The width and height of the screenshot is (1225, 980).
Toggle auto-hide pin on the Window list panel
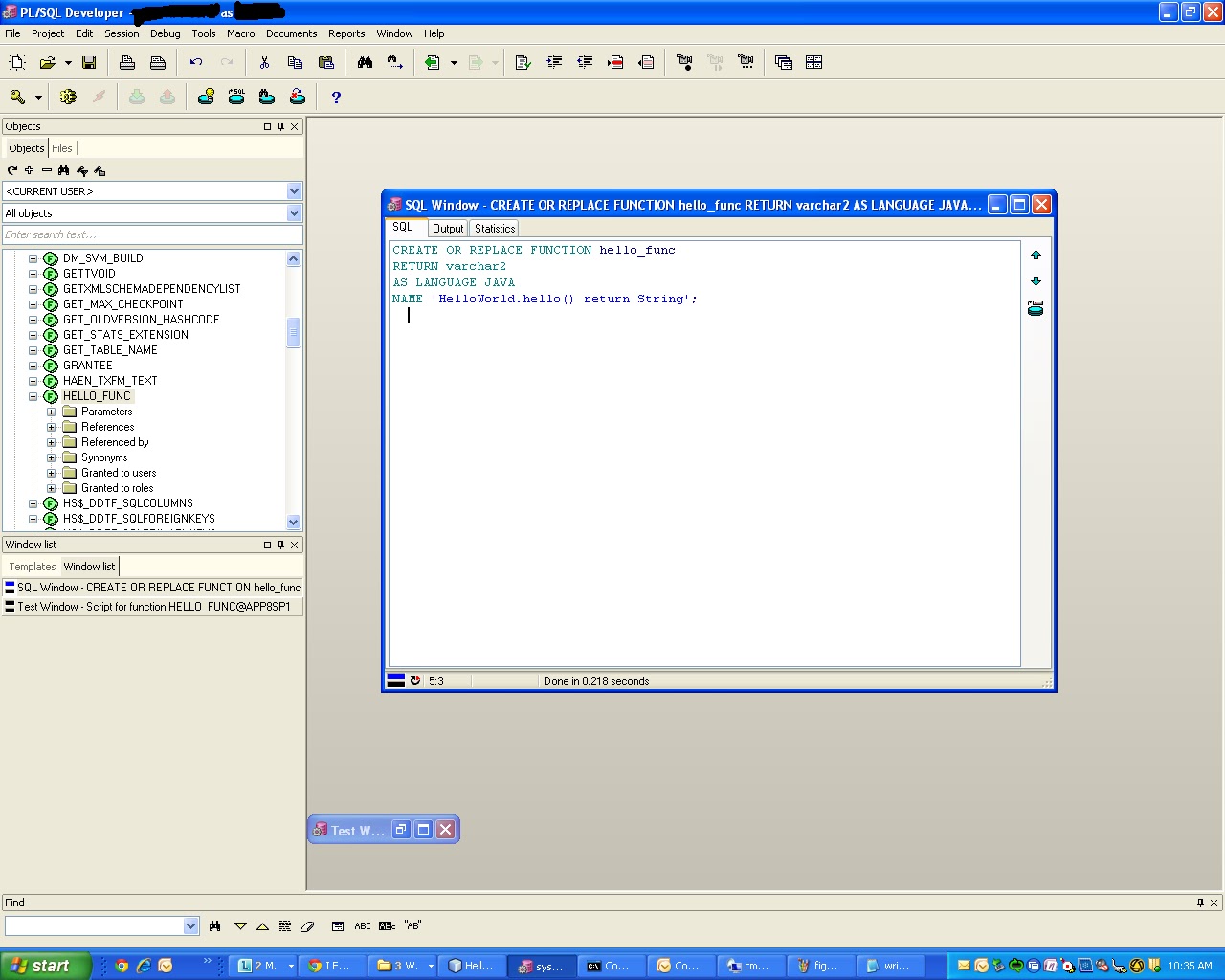280,544
